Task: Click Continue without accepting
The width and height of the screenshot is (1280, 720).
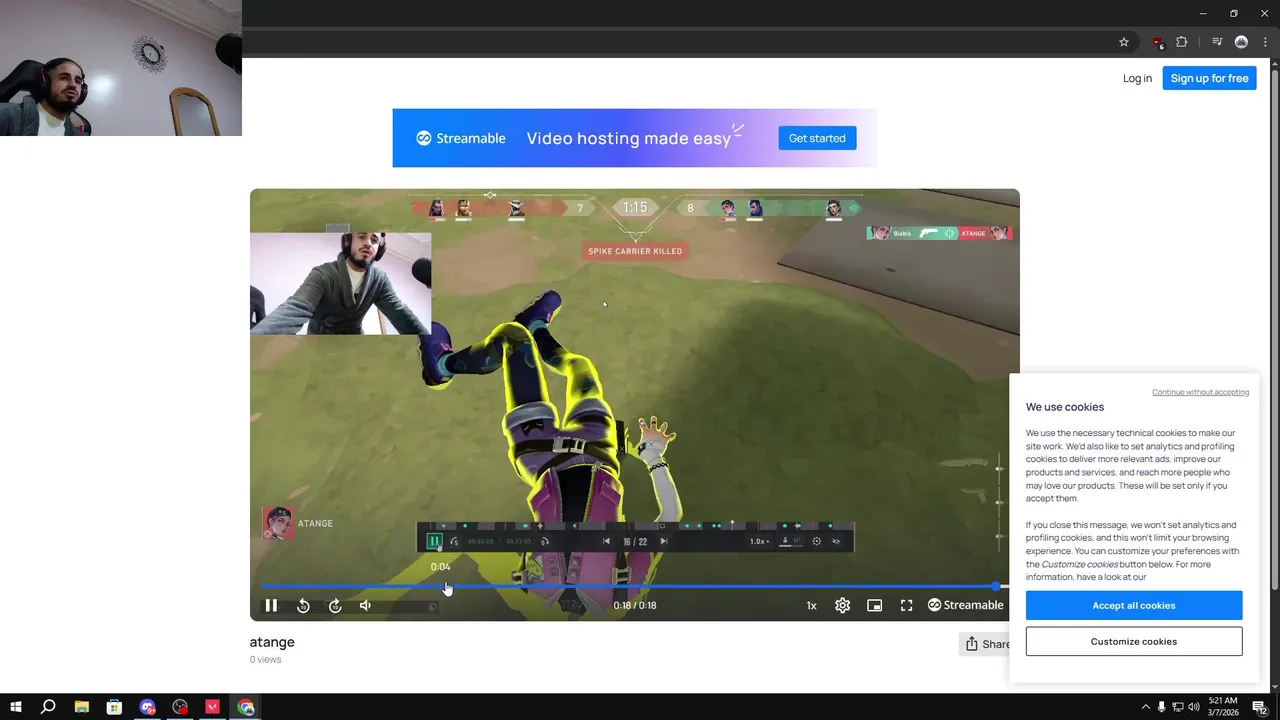Action: coord(1200,392)
